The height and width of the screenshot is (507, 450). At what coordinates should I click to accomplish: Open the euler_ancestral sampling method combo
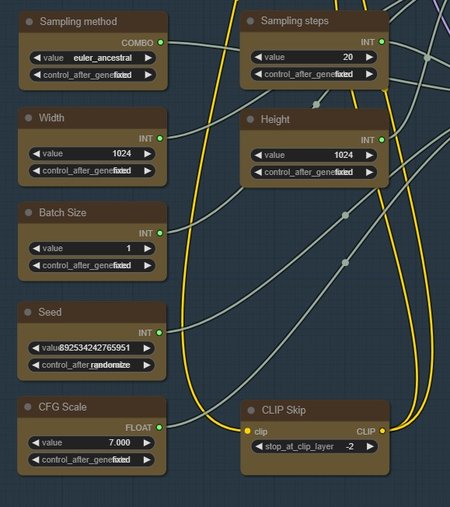pos(93,58)
